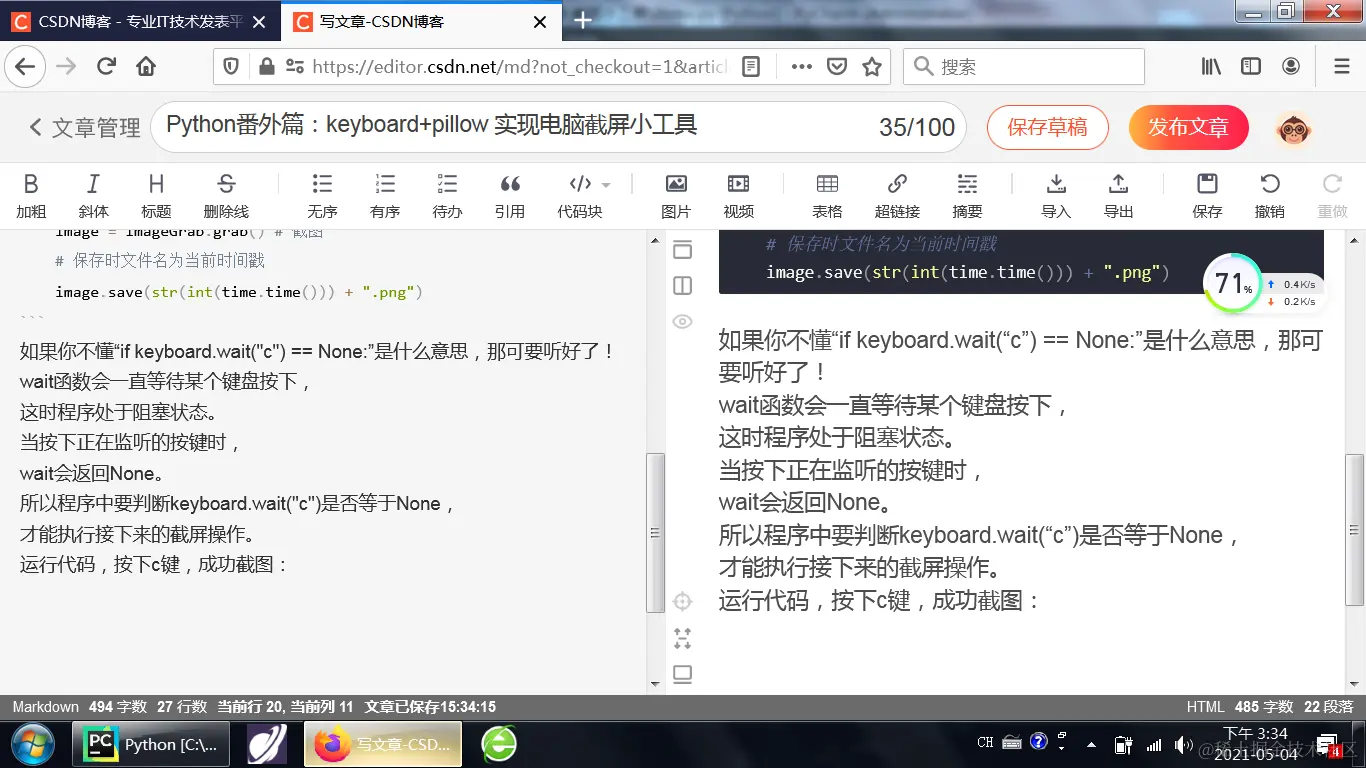Insert a heading using the 标题 tool
This screenshot has height=768, width=1366.
tap(156, 195)
